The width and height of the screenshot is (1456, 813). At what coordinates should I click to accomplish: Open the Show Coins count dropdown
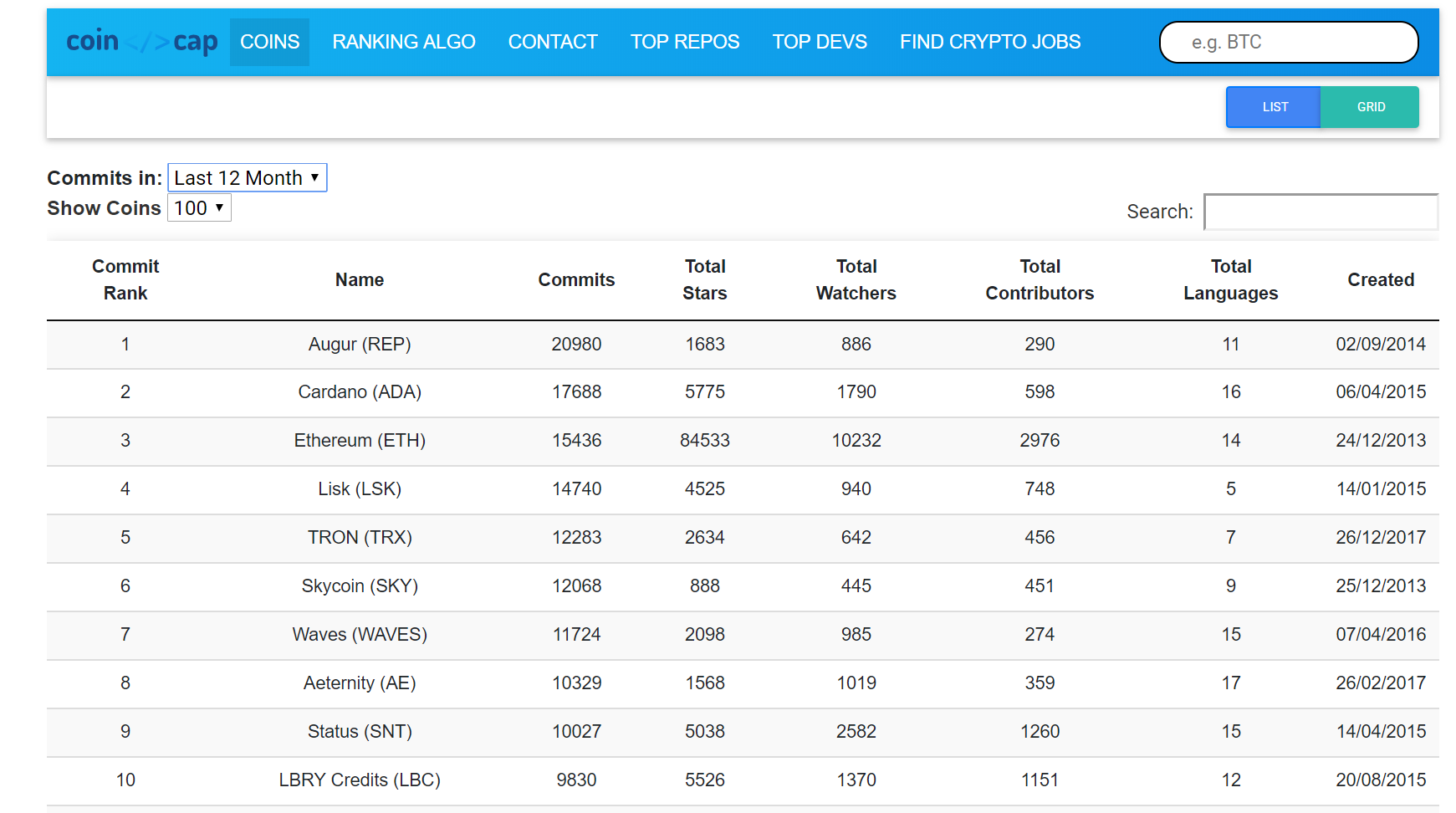pyautogui.click(x=199, y=207)
